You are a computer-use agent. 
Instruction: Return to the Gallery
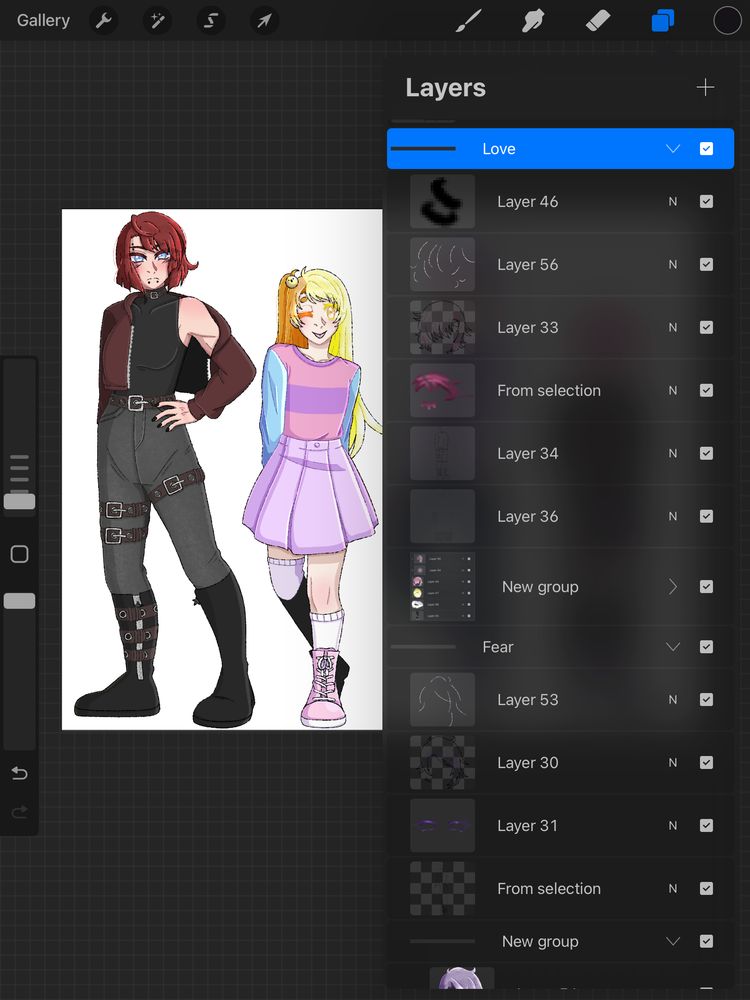(43, 20)
